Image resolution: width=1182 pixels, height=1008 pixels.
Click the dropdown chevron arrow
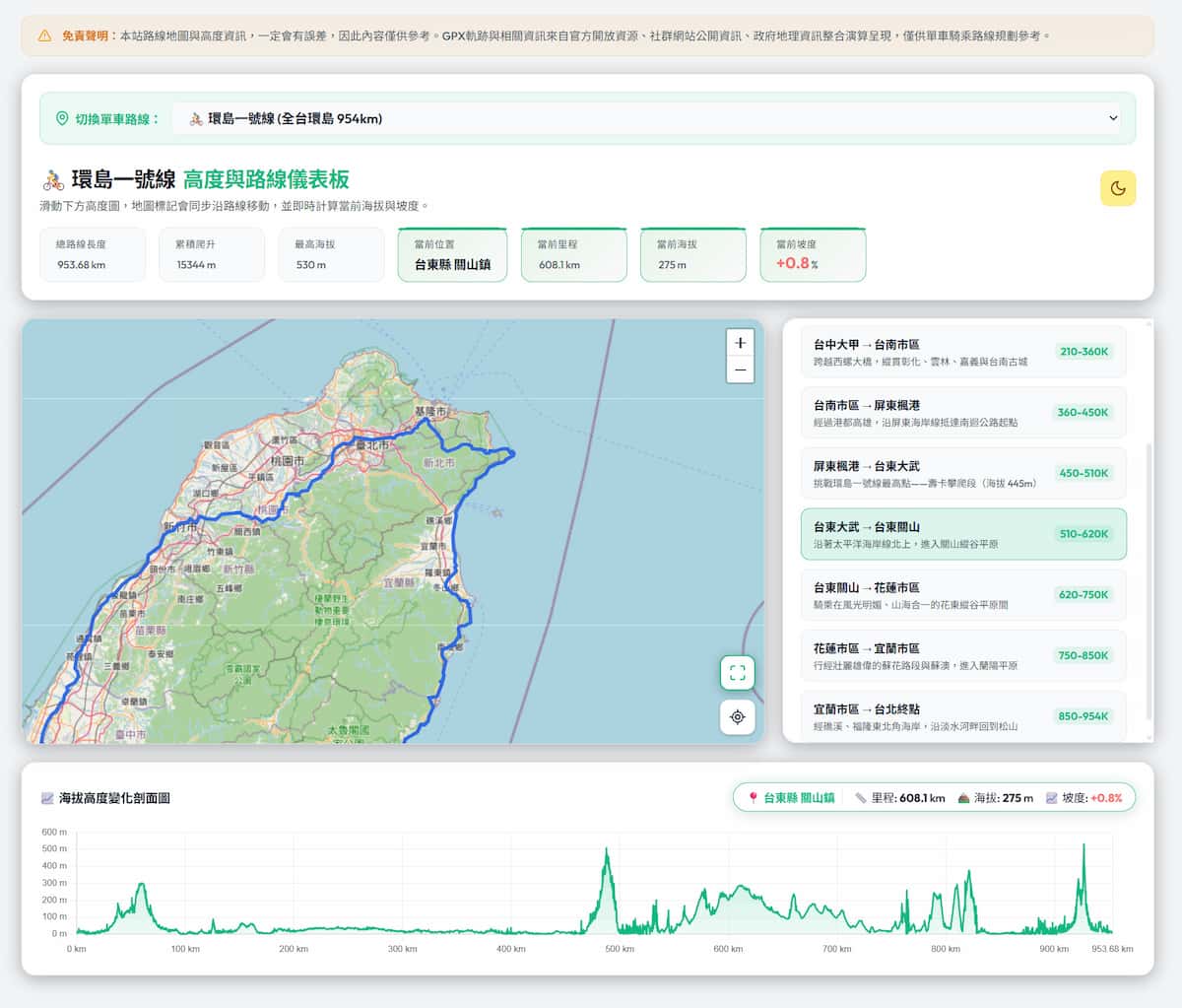[x=1113, y=118]
